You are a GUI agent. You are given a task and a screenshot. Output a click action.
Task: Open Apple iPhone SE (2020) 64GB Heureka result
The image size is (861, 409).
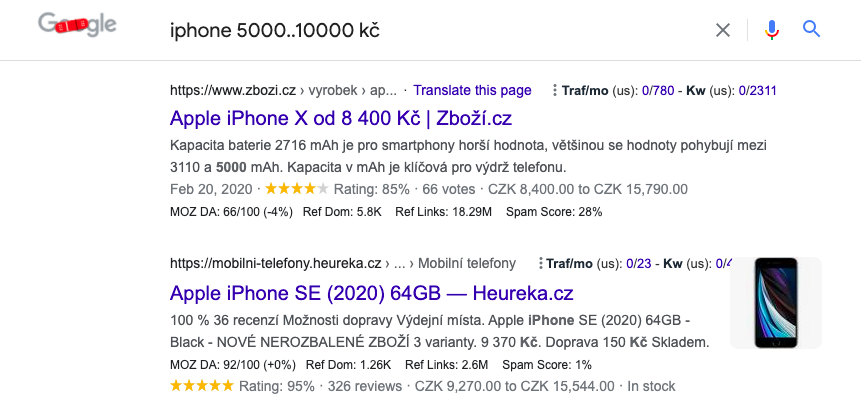(372, 293)
